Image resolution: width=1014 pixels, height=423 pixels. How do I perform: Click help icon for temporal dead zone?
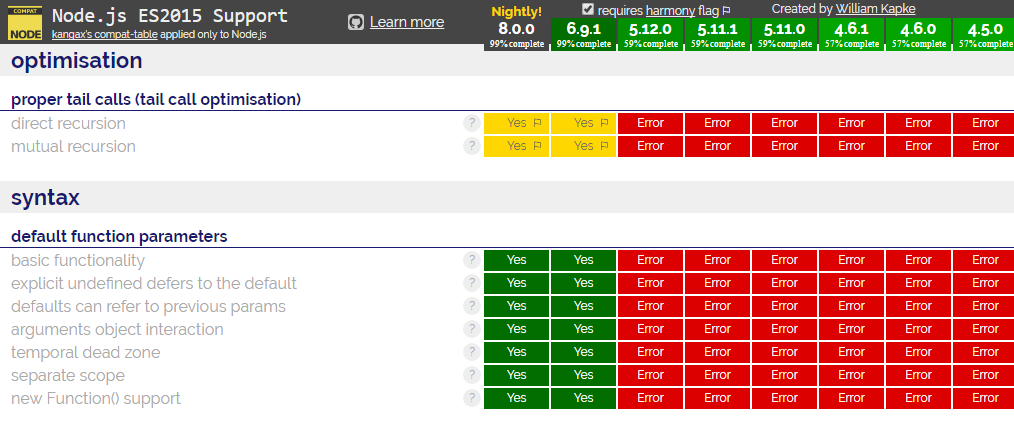pos(472,352)
